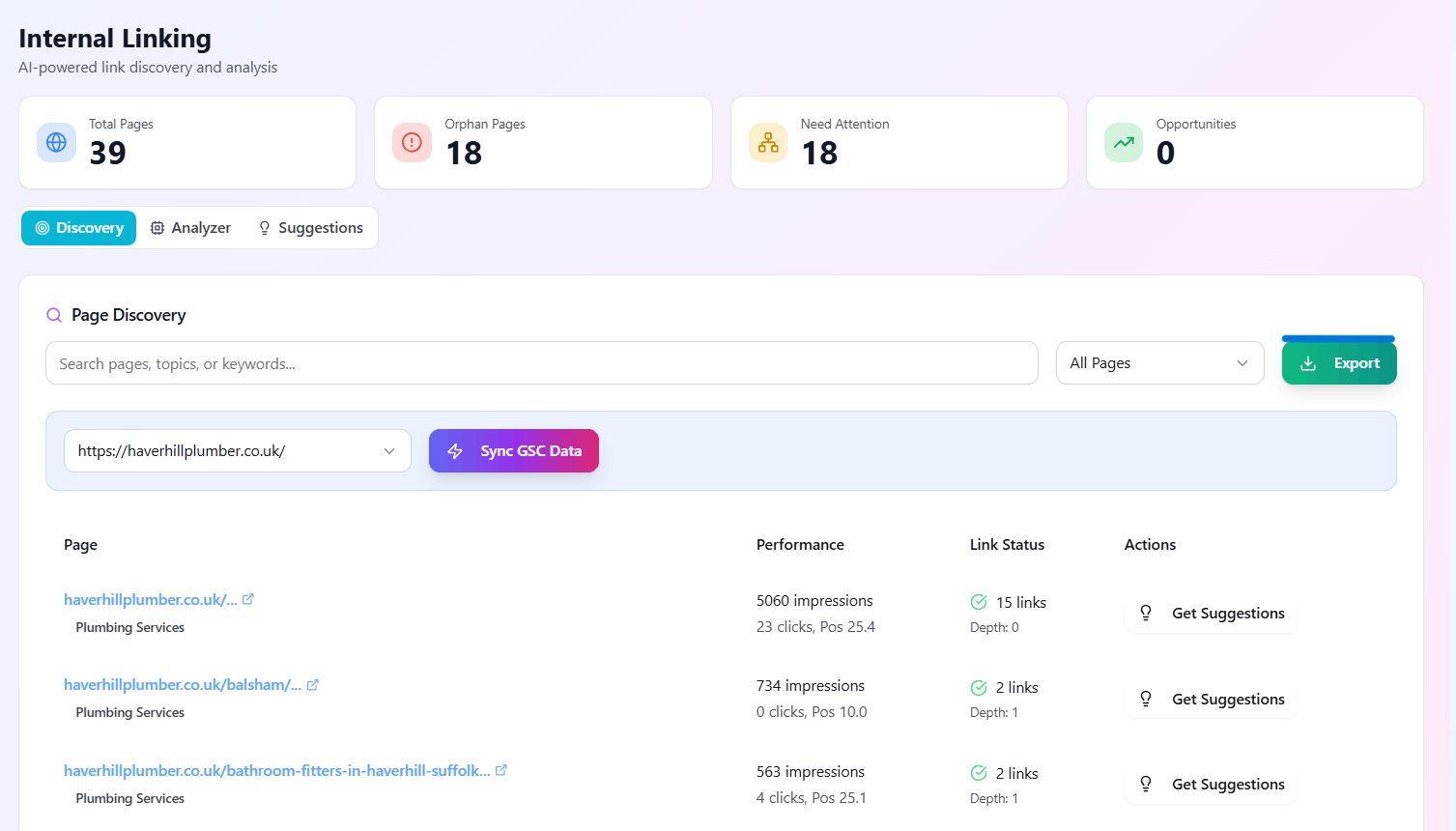Open the All Pages filter dropdown
The image size is (1456, 831).
coord(1159,362)
